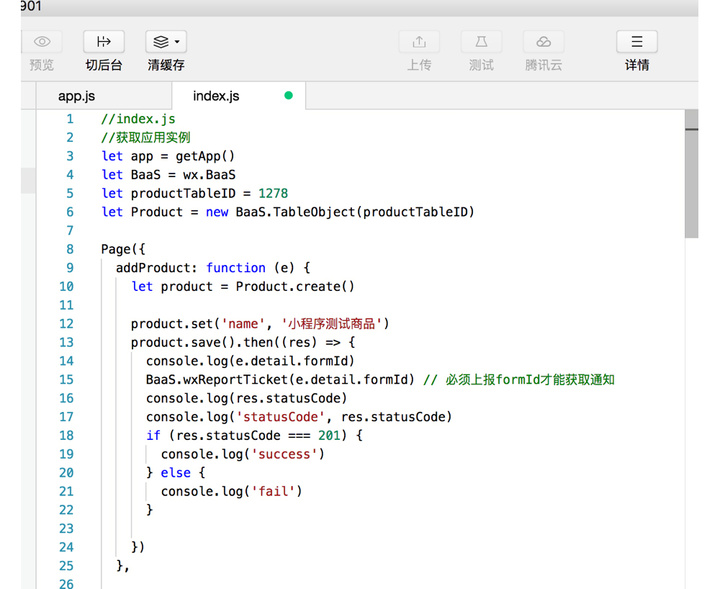
Task: Click the string 'statusCode' on line 17
Action: click(280, 417)
